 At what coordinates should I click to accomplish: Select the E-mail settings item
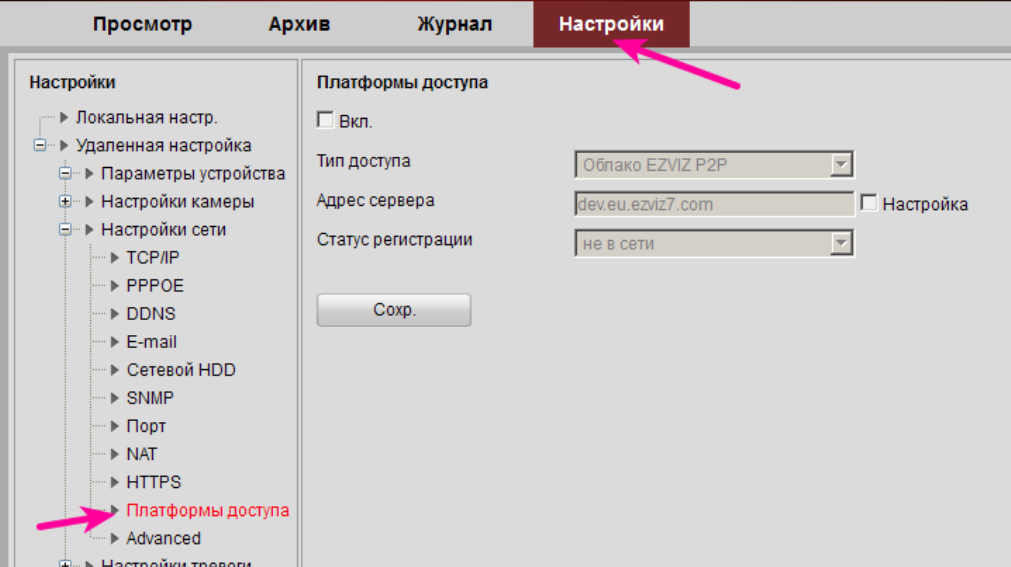click(151, 342)
